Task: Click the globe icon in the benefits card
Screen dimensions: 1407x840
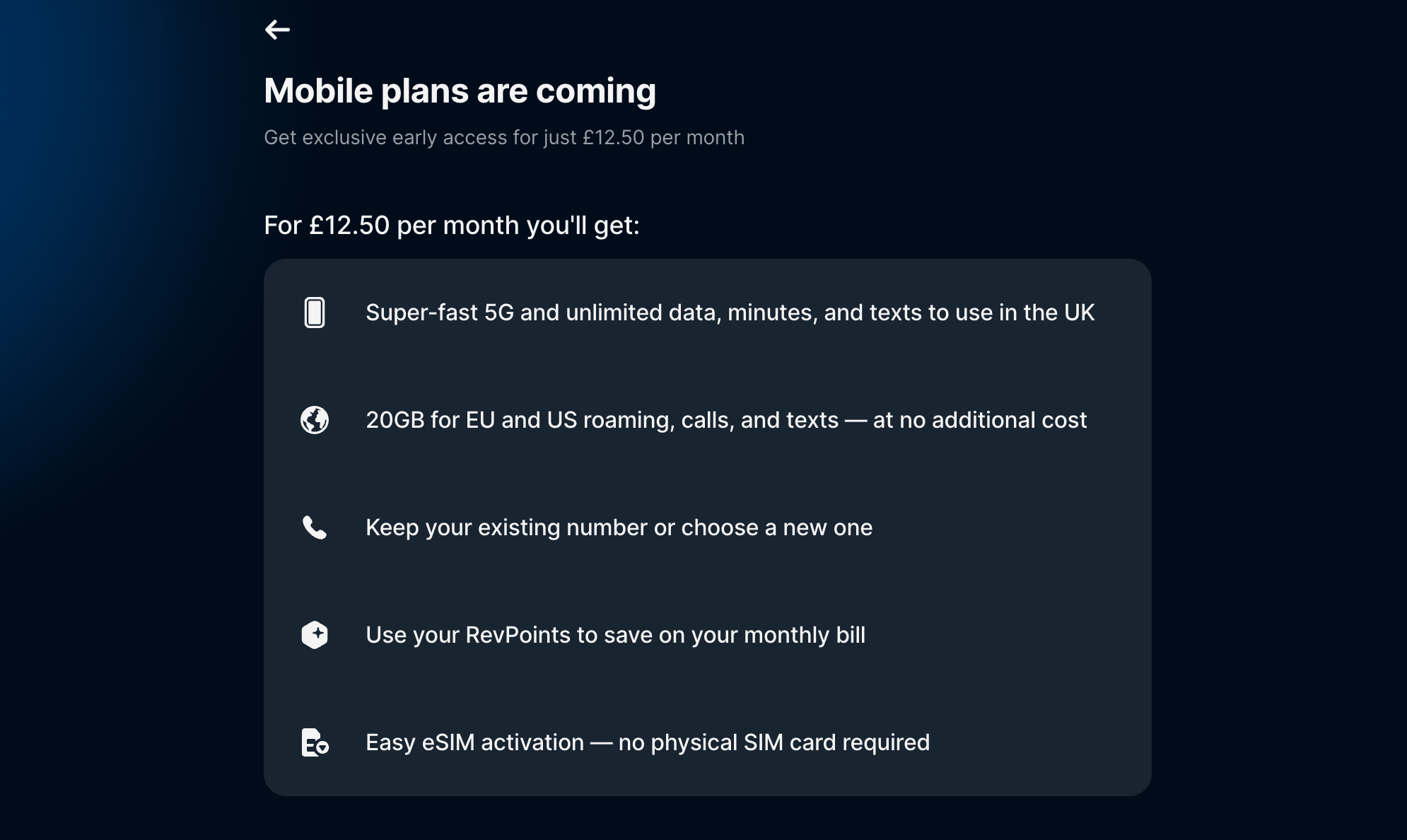Action: tap(315, 420)
